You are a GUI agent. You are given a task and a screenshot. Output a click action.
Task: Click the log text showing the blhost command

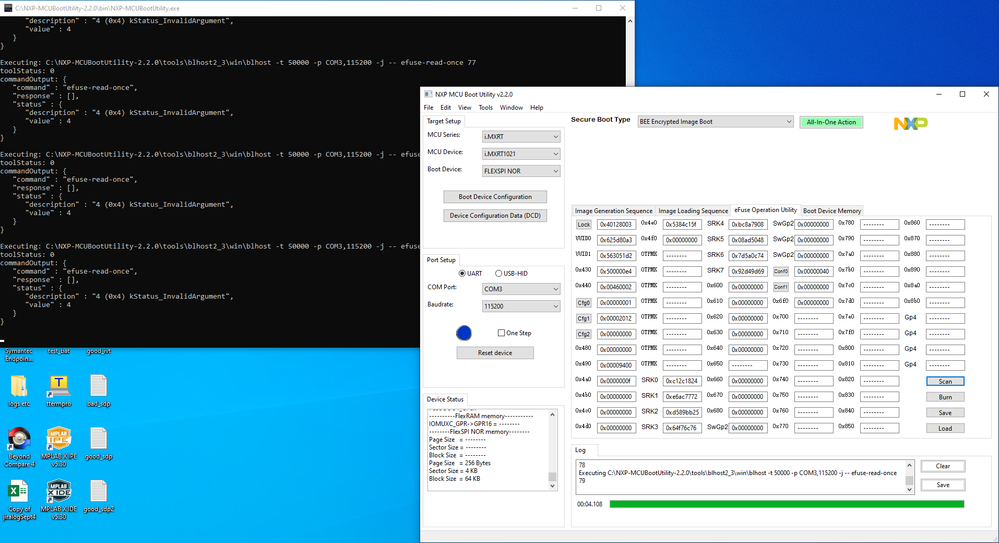tap(737, 473)
